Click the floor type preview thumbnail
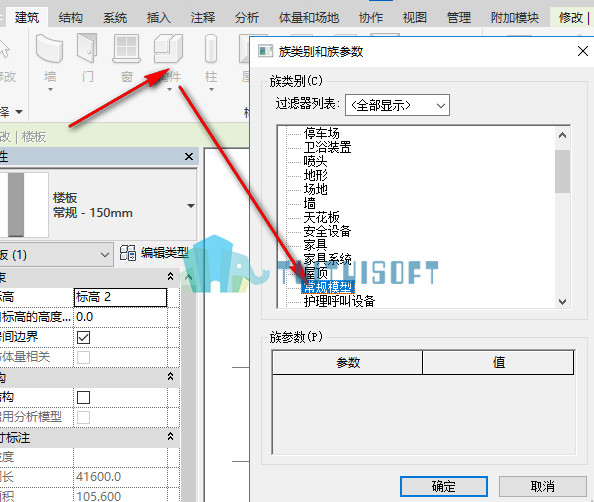 (24, 205)
